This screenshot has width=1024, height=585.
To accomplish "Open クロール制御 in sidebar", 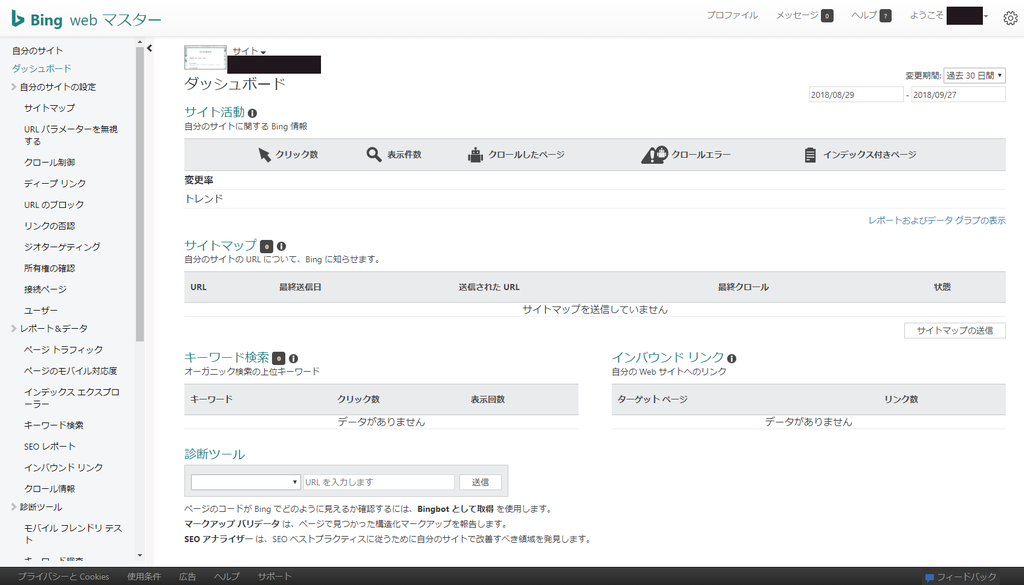I will [x=50, y=162].
